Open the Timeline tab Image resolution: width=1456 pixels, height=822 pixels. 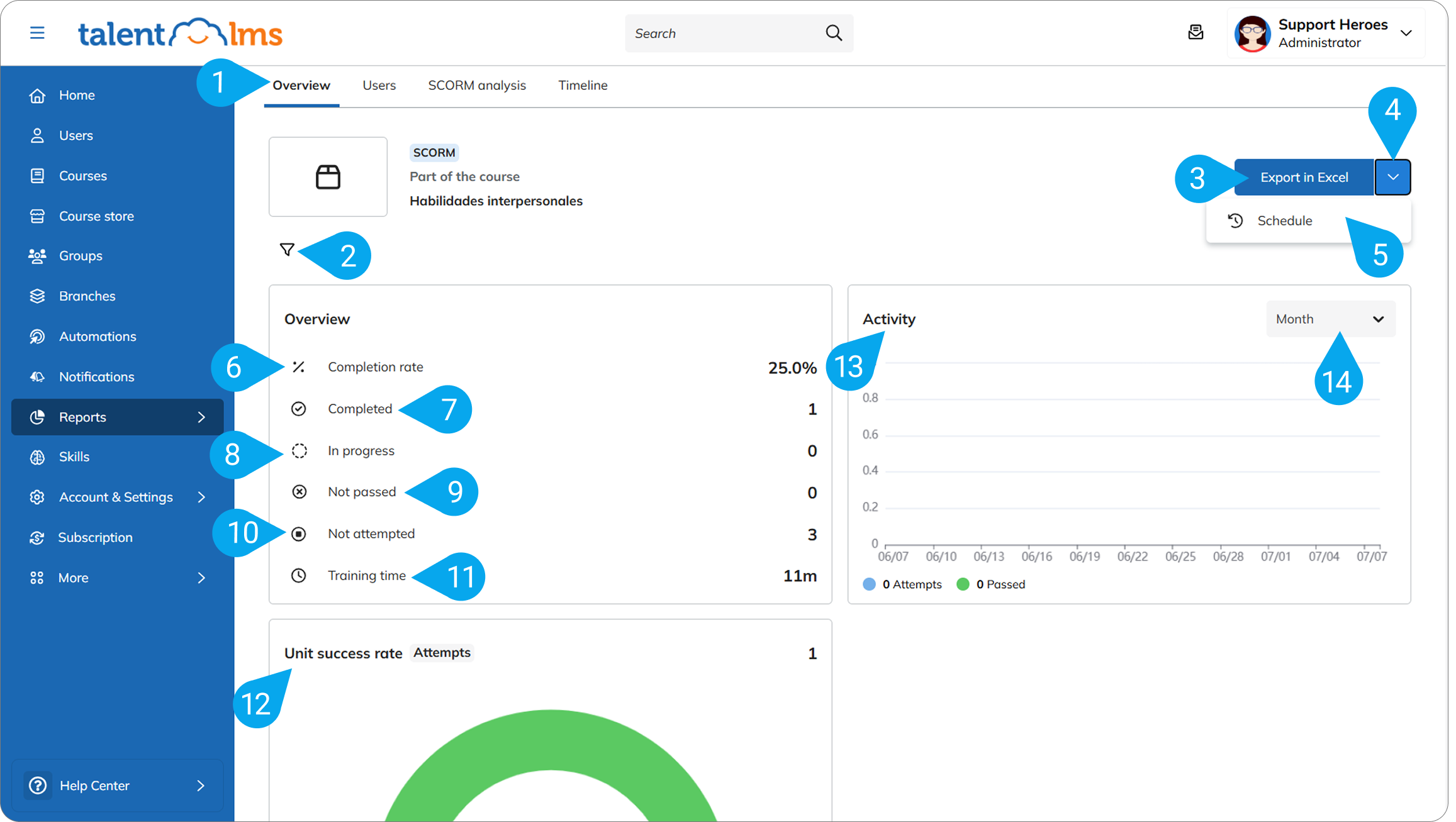pyautogui.click(x=583, y=86)
